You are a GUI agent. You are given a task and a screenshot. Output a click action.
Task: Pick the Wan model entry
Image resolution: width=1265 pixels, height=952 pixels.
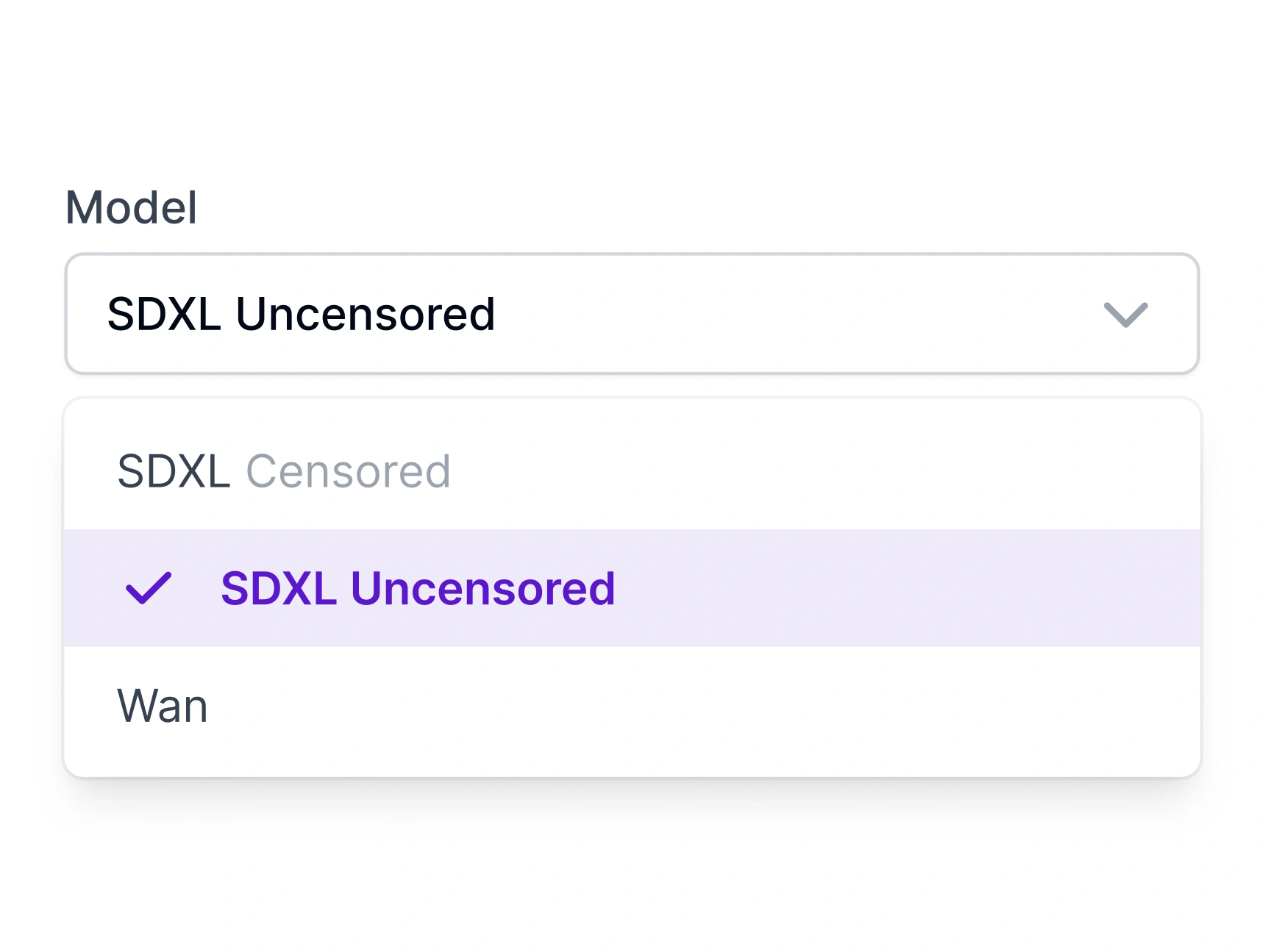click(163, 706)
